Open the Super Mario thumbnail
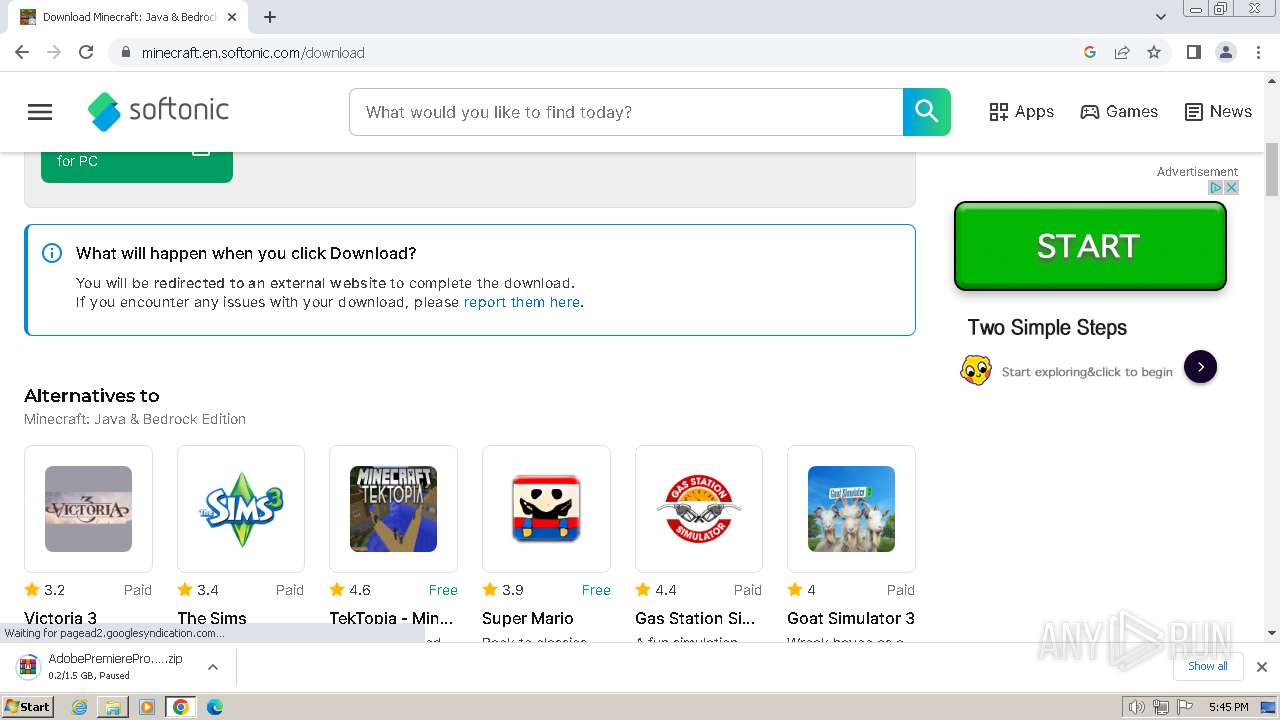 pos(546,509)
